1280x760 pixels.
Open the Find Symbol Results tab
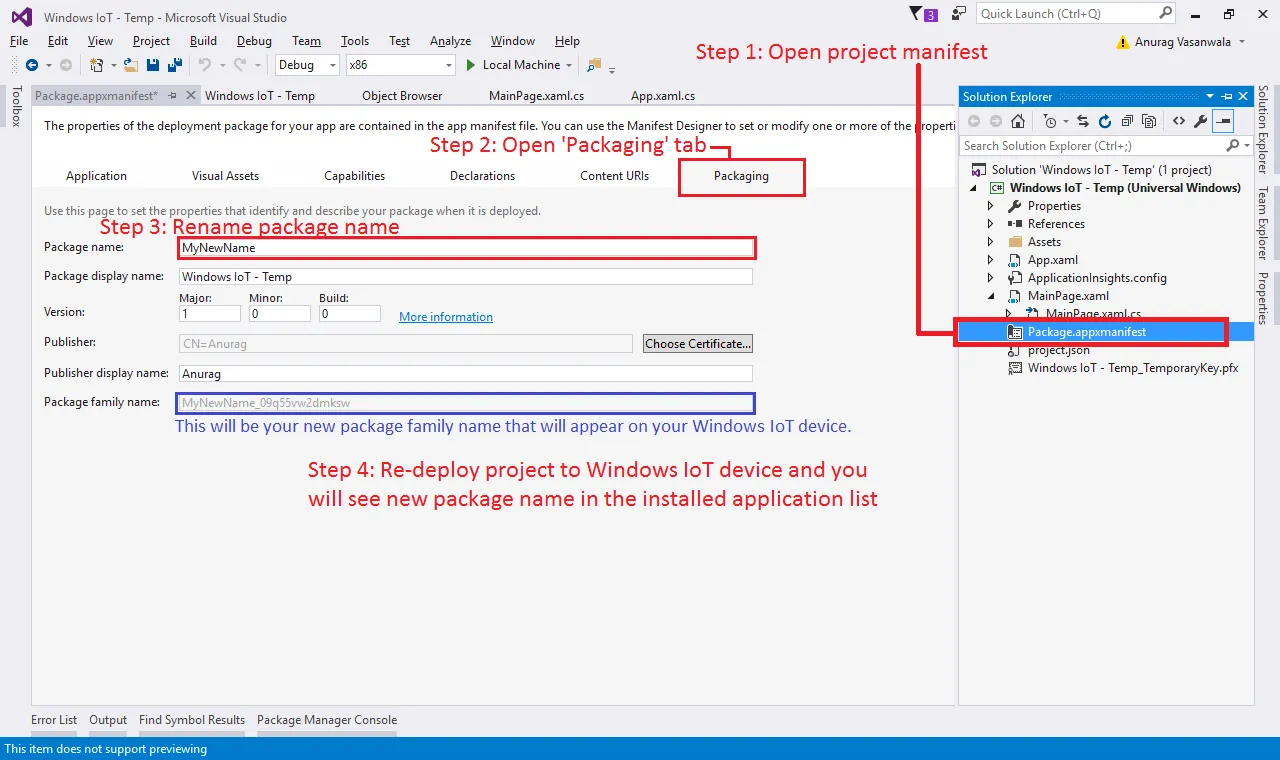coord(192,720)
